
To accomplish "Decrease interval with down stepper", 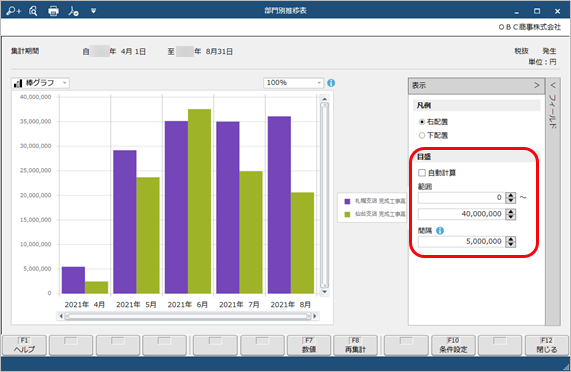I will coord(511,245).
